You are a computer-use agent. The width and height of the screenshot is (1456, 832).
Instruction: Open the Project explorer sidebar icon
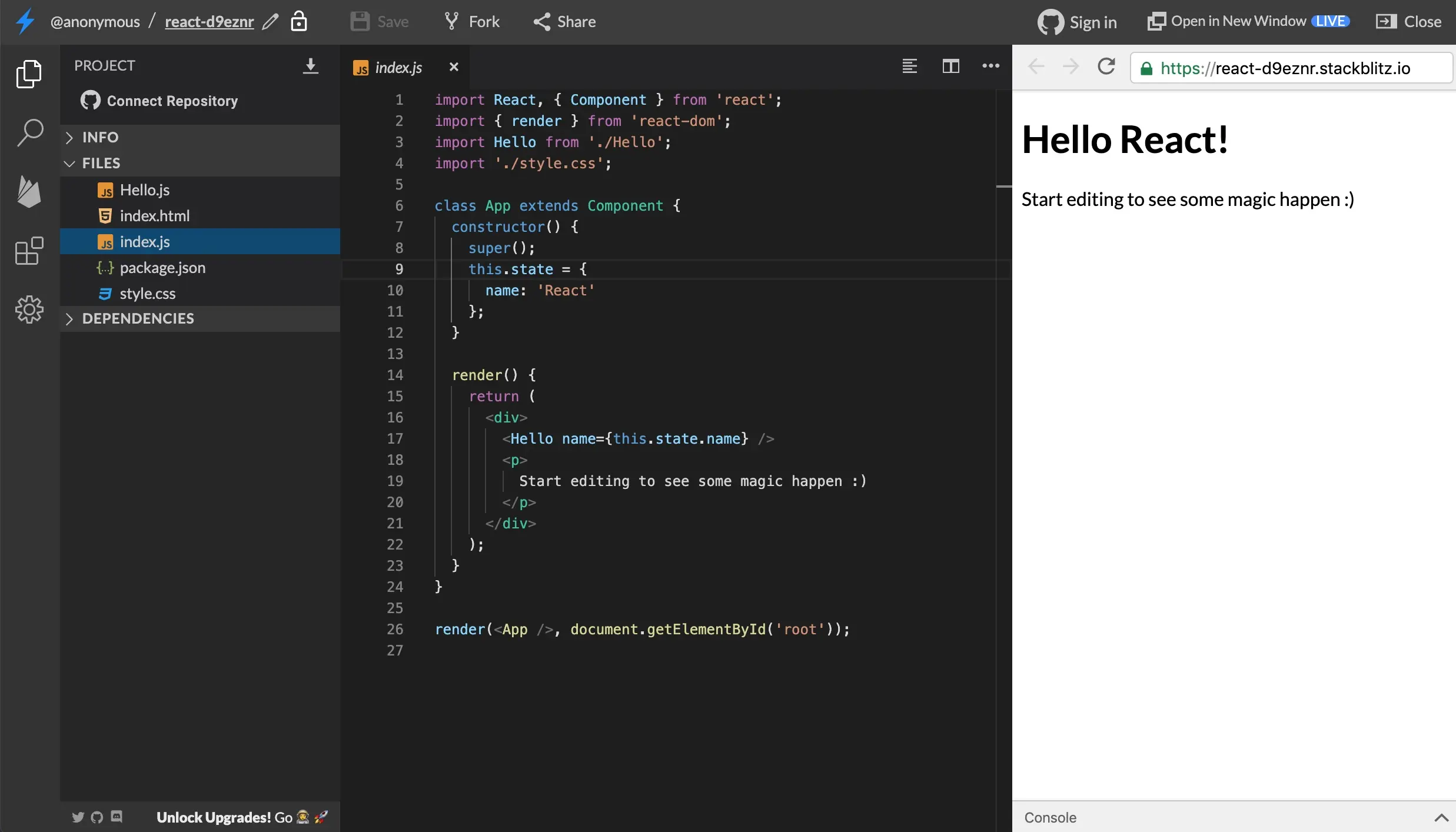[29, 74]
